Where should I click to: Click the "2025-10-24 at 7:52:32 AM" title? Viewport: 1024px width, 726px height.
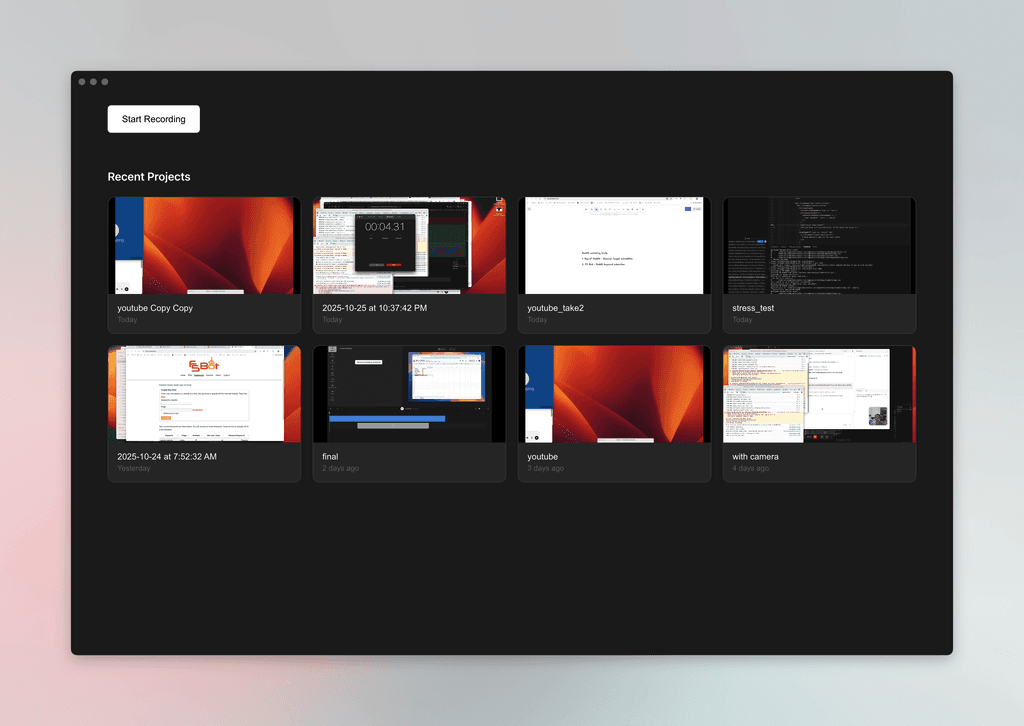(167, 457)
